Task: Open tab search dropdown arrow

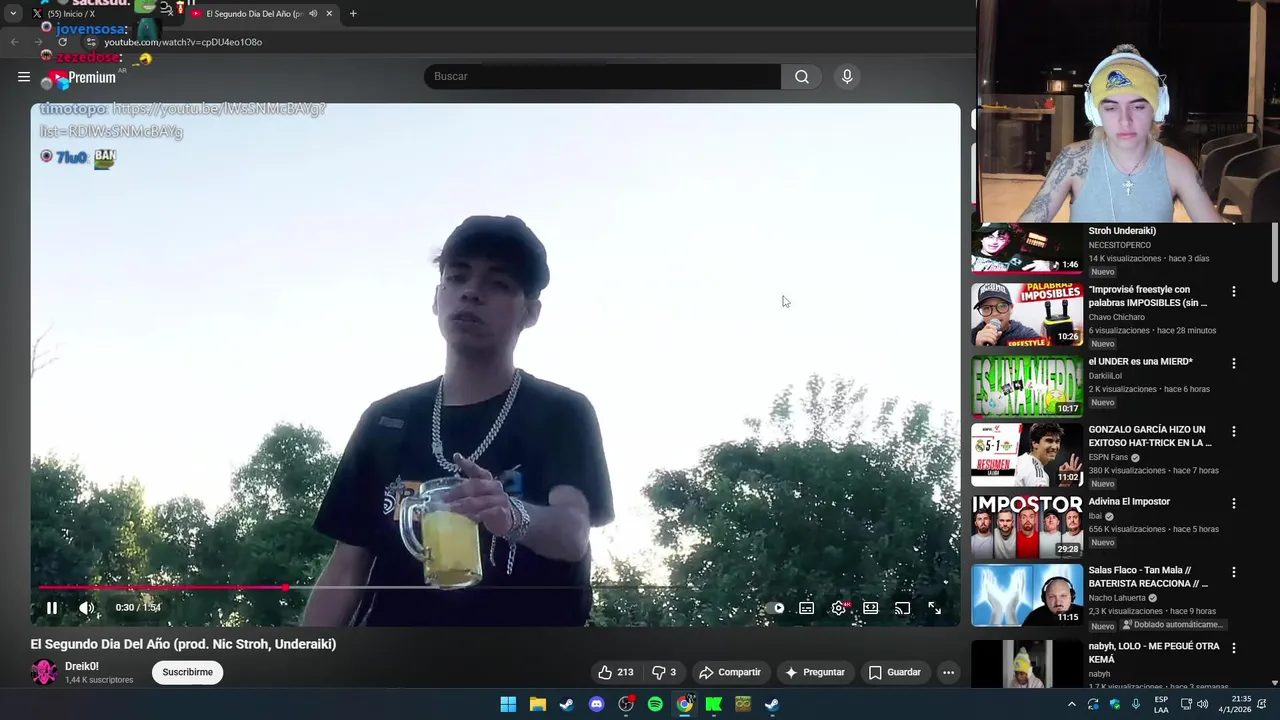Action: click(13, 13)
